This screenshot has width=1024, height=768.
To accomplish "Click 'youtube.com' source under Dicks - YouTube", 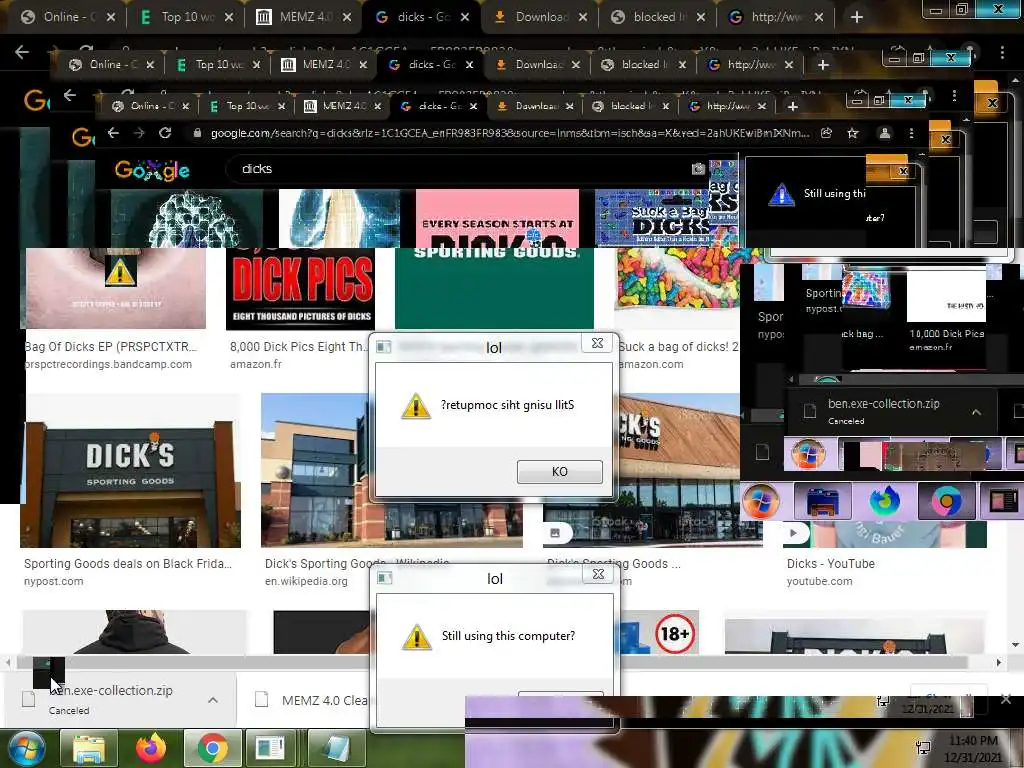I will tap(820, 581).
